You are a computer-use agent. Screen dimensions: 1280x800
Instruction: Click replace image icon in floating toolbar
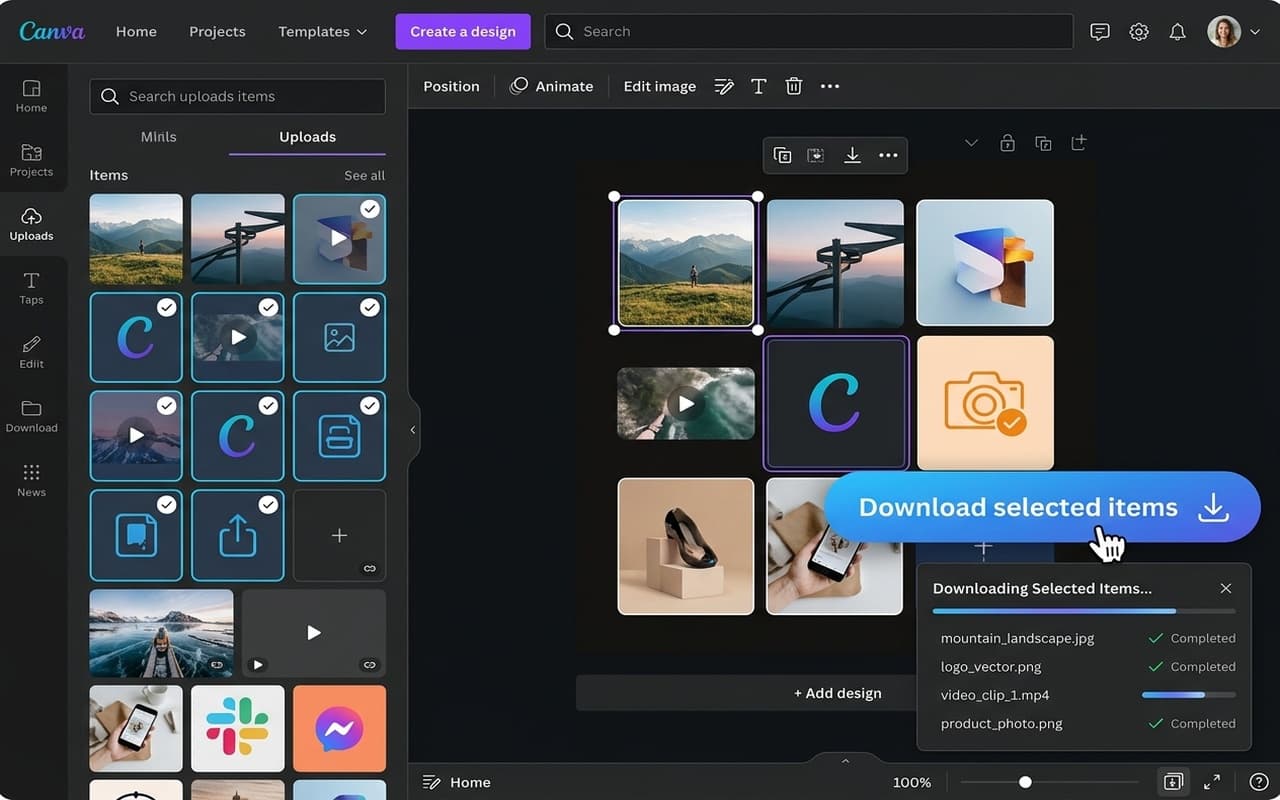[816, 156]
